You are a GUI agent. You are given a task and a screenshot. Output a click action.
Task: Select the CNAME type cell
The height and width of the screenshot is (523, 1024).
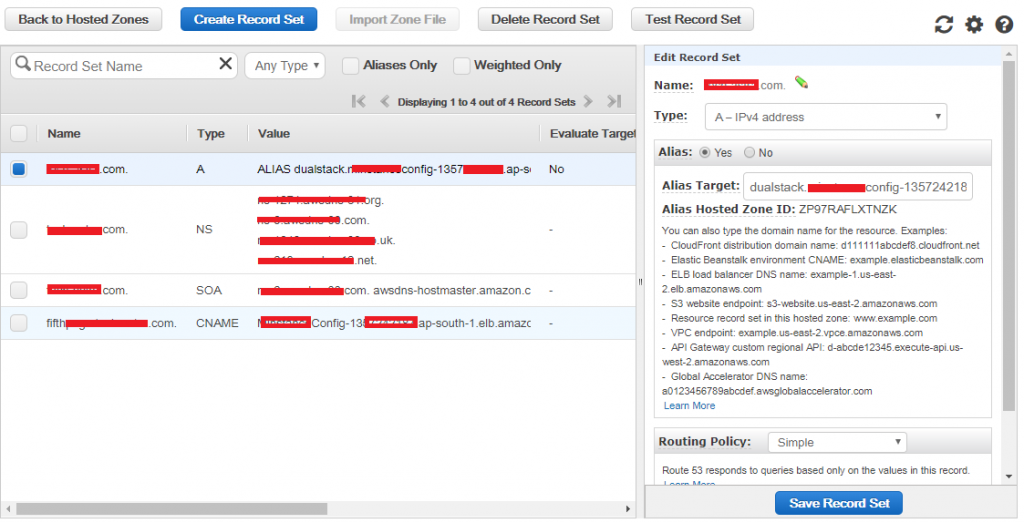pos(217,323)
